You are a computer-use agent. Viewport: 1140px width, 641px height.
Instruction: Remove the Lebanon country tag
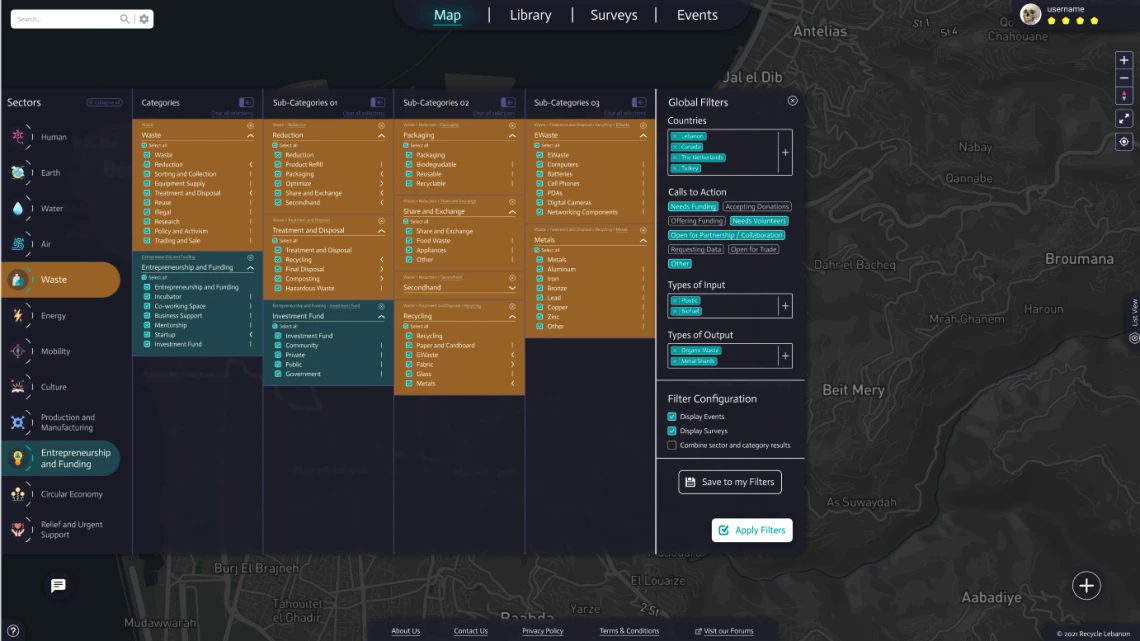(675, 136)
